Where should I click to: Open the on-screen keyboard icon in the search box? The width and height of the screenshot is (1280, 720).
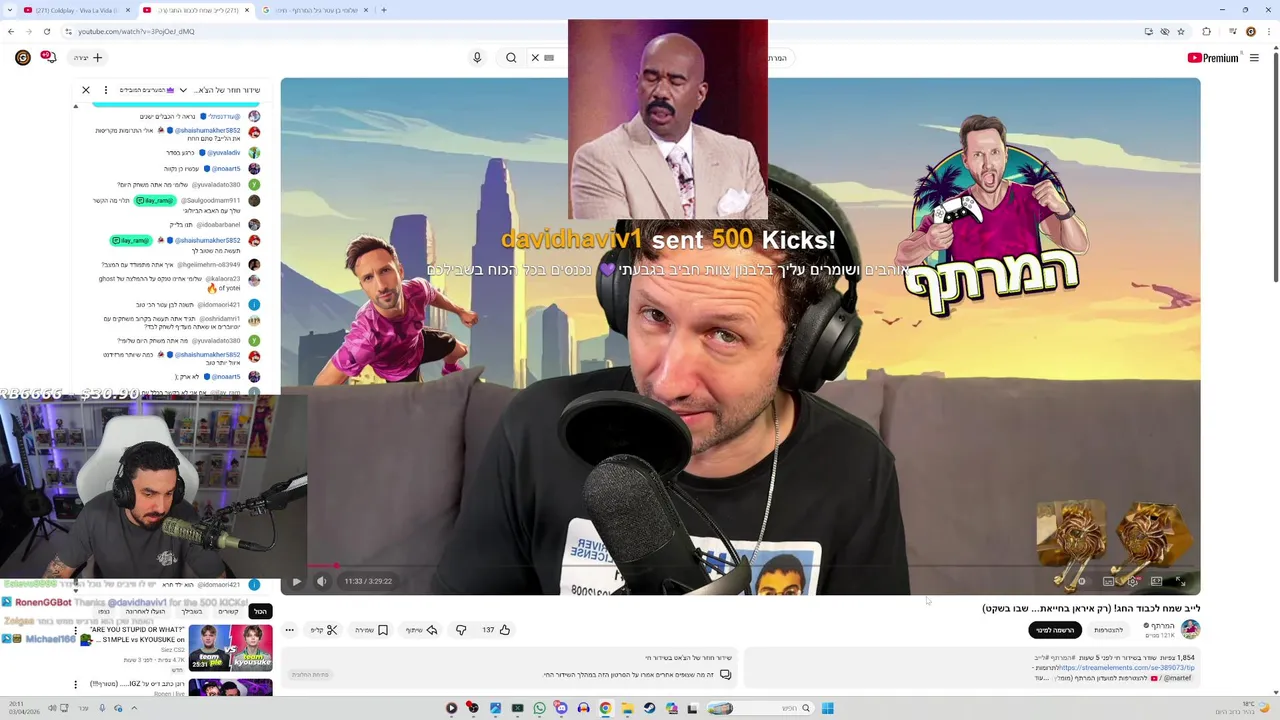point(549,58)
